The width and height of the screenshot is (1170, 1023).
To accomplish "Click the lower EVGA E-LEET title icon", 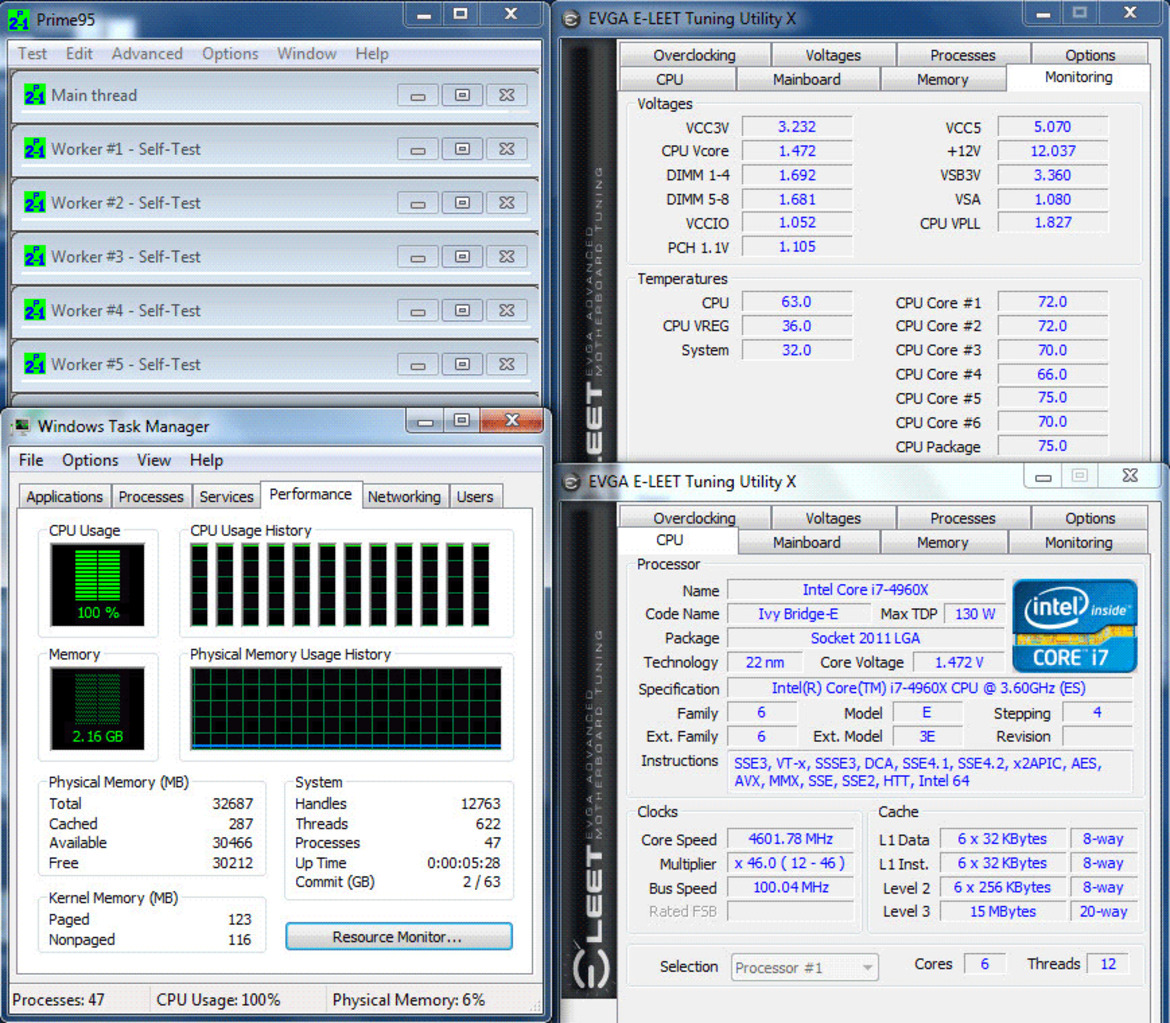I will click(571, 482).
